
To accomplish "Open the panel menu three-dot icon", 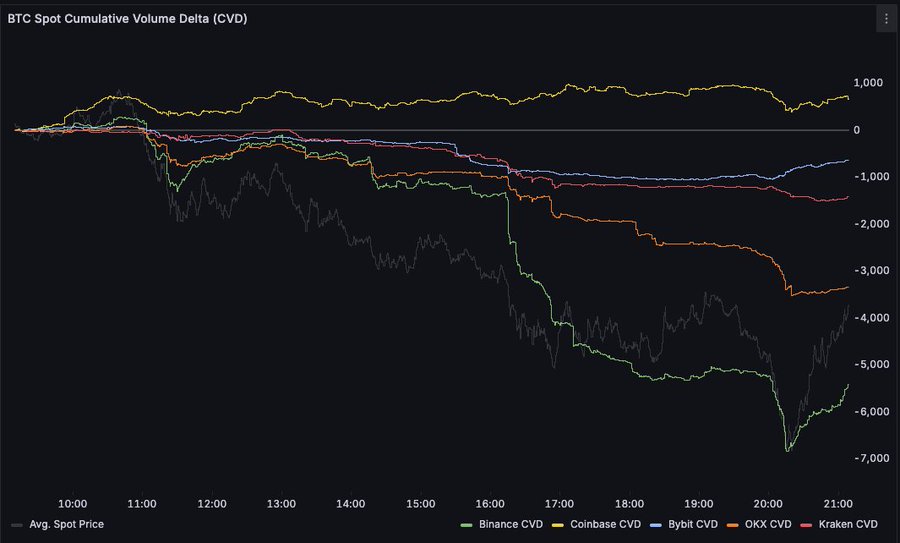I will 885,18.
